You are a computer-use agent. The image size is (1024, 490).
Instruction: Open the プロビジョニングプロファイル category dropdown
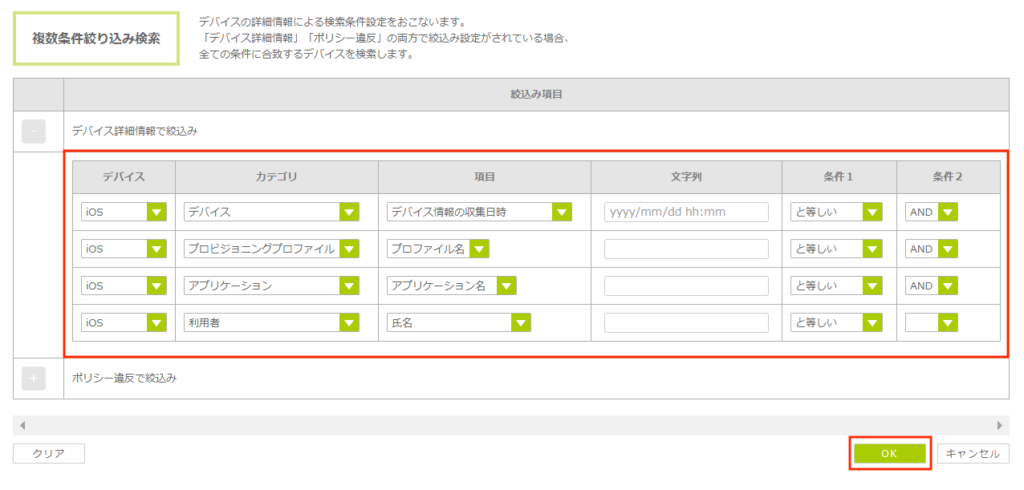point(271,249)
